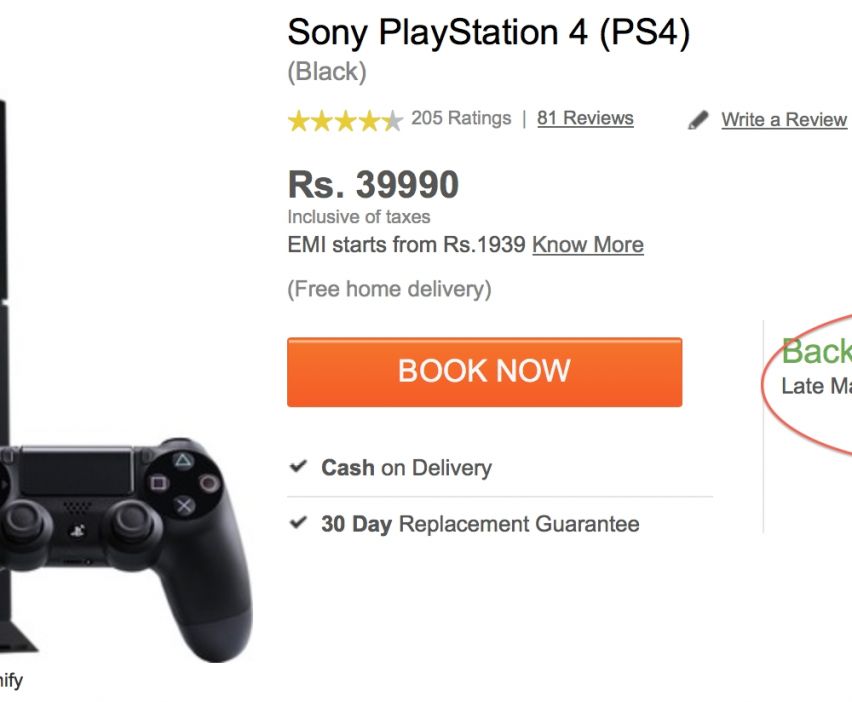Open the Write a Review link
The height and width of the screenshot is (702, 852).
(x=784, y=120)
